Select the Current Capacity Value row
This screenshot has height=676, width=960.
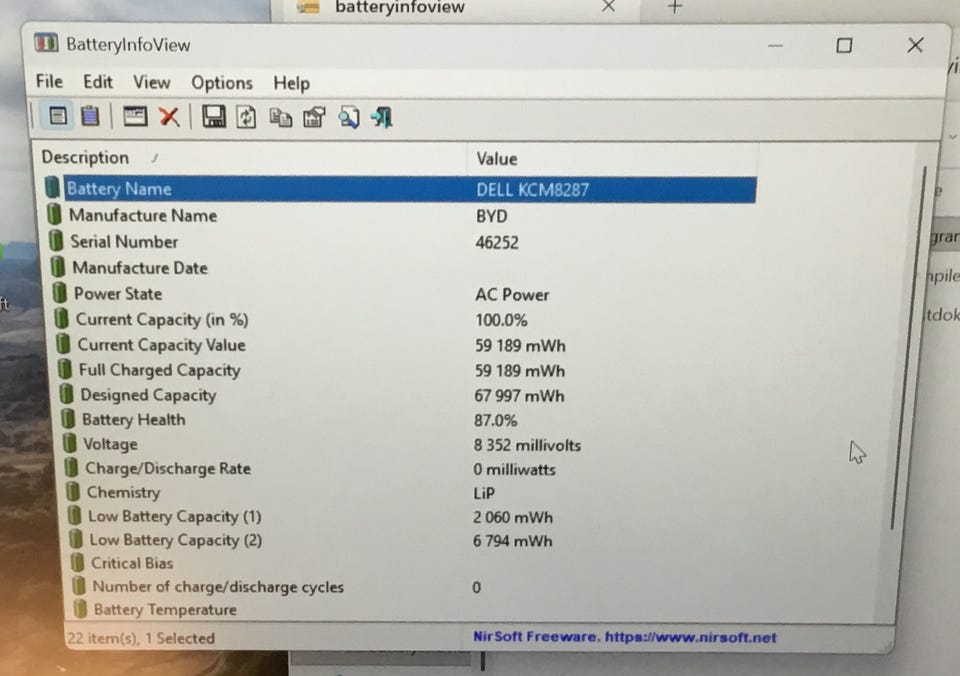(407, 345)
